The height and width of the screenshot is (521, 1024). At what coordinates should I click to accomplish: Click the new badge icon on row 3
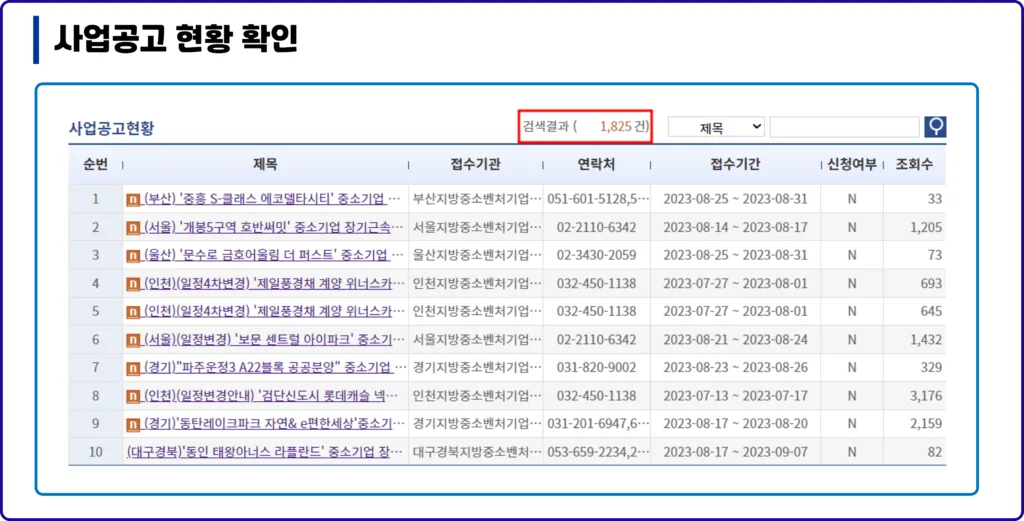click(x=133, y=255)
